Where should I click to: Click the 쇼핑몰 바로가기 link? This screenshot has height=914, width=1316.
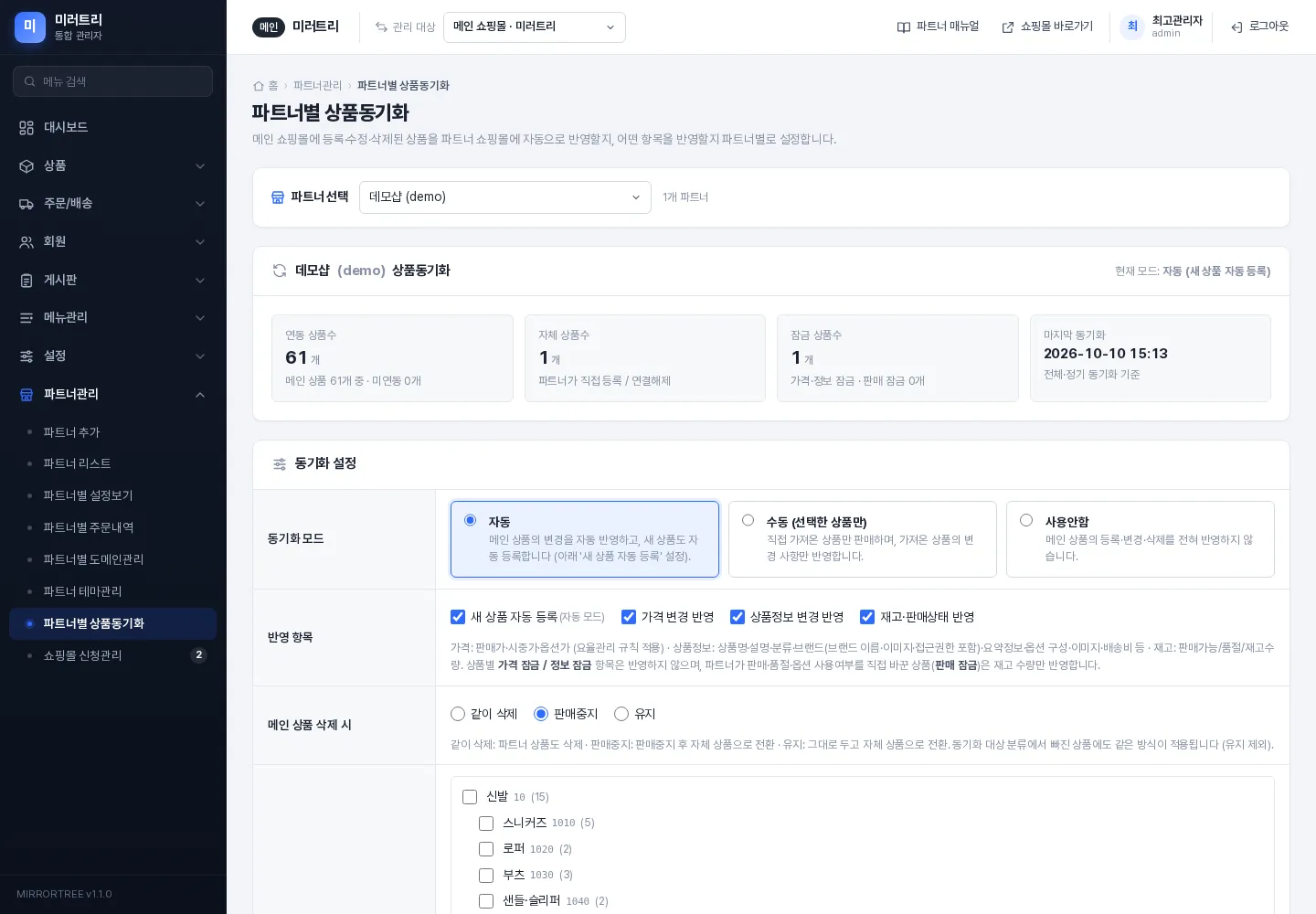(1047, 27)
